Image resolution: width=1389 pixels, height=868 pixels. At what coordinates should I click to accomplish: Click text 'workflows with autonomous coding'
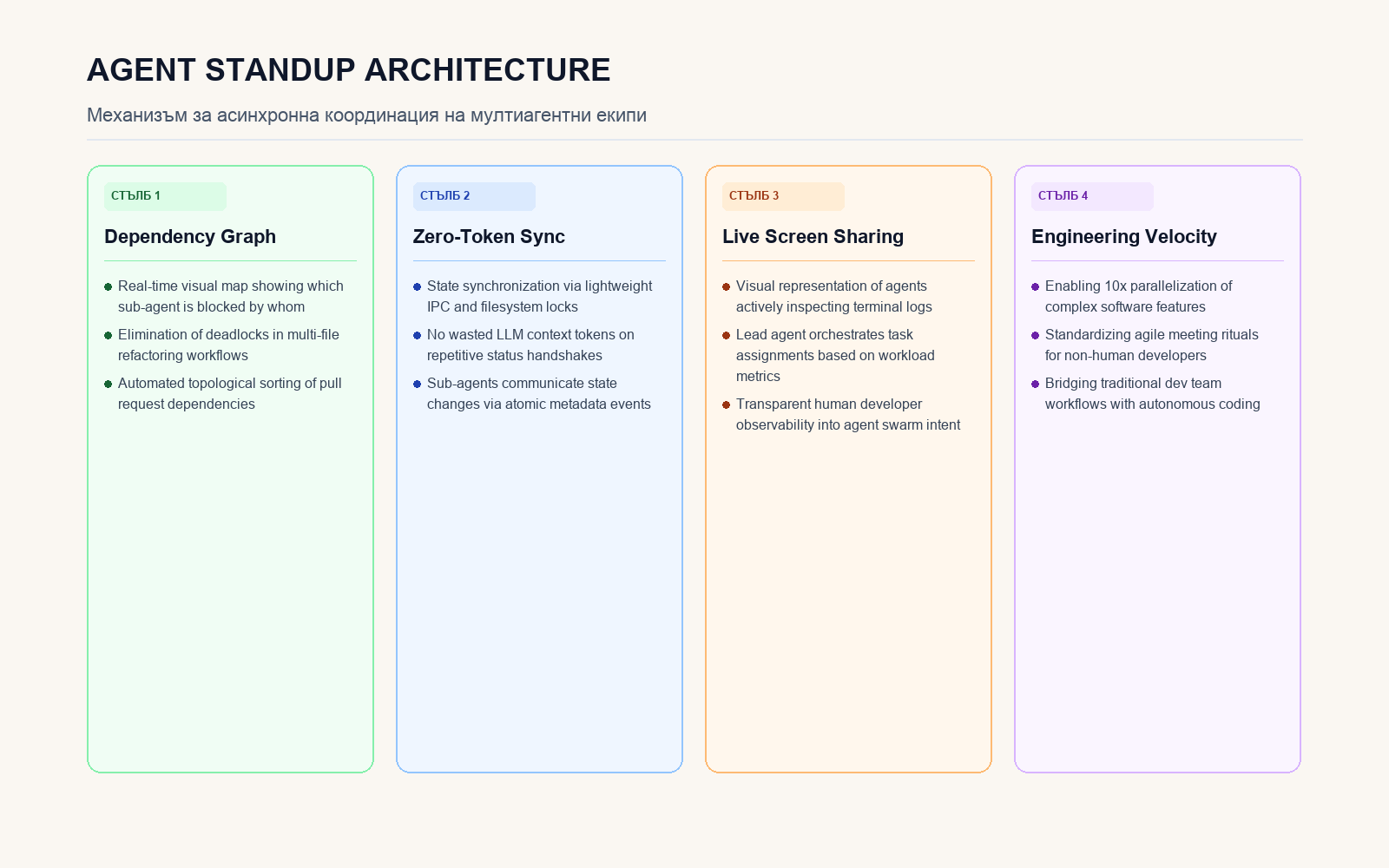(1152, 404)
